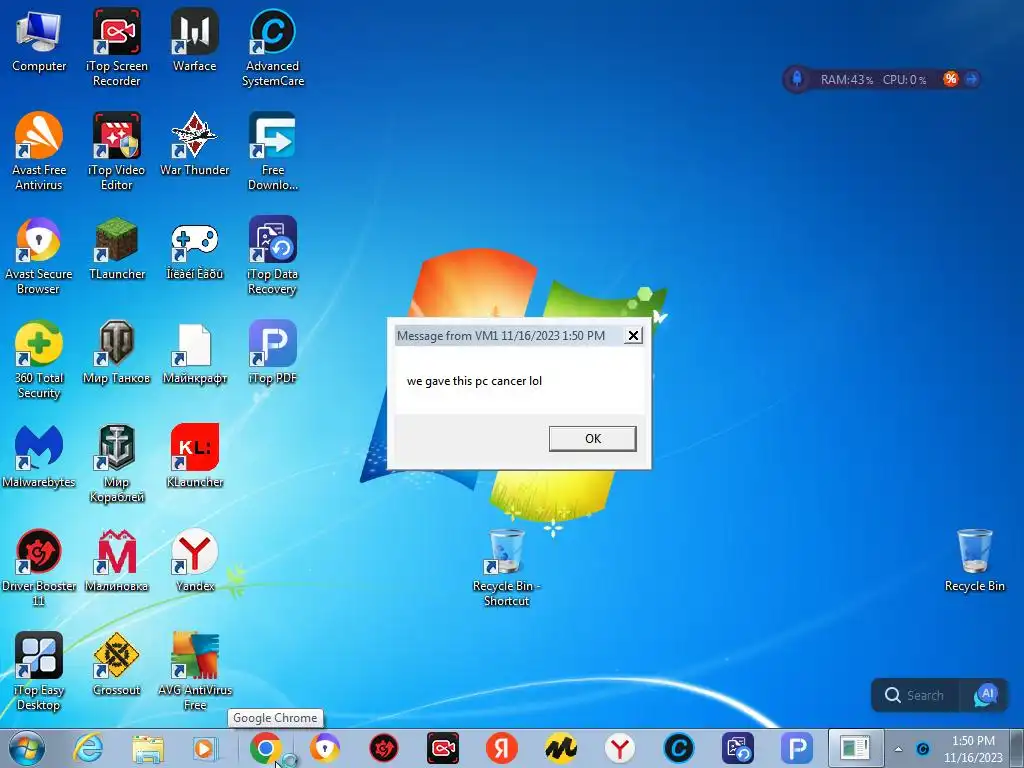Select the Recycle Bin on the right
Viewport: 1024px width, 768px height.
point(974,561)
